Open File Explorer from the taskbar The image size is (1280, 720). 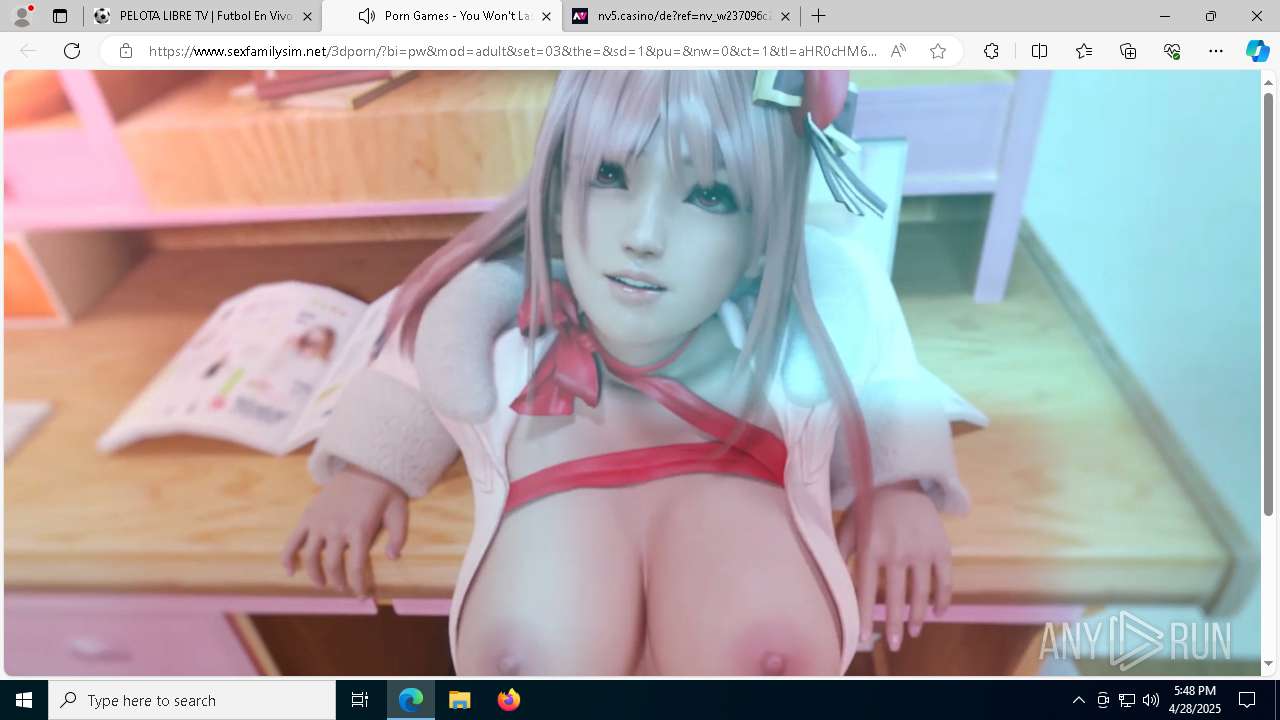coord(459,700)
